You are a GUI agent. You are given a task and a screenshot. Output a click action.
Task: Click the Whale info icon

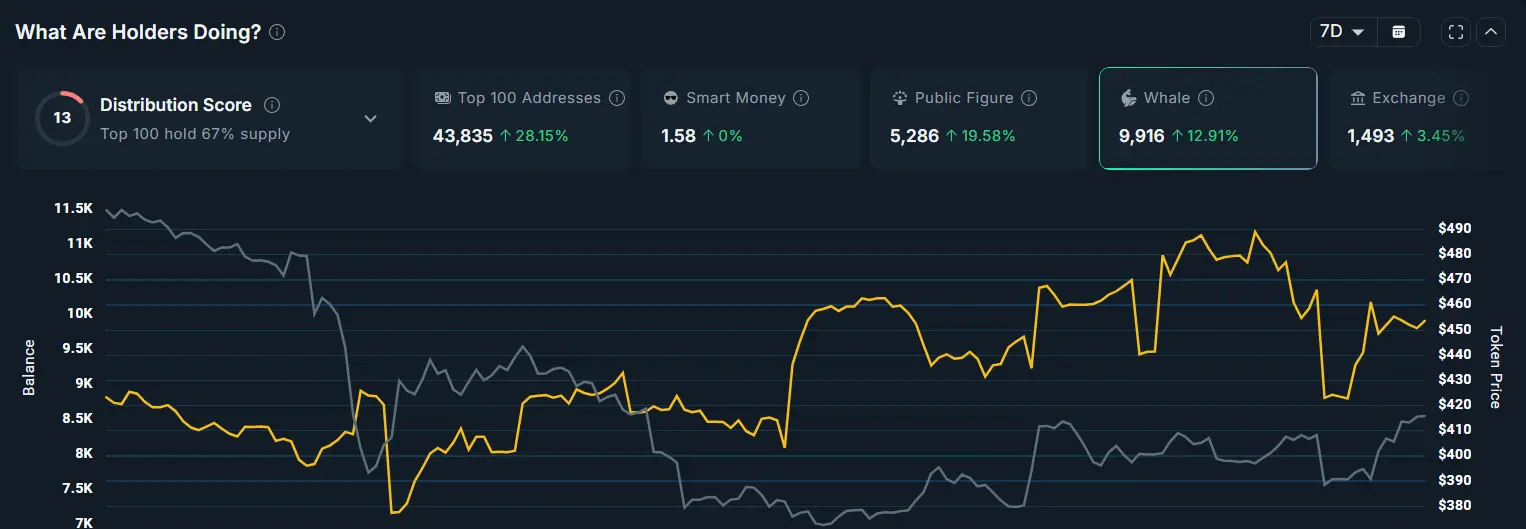pos(1206,98)
